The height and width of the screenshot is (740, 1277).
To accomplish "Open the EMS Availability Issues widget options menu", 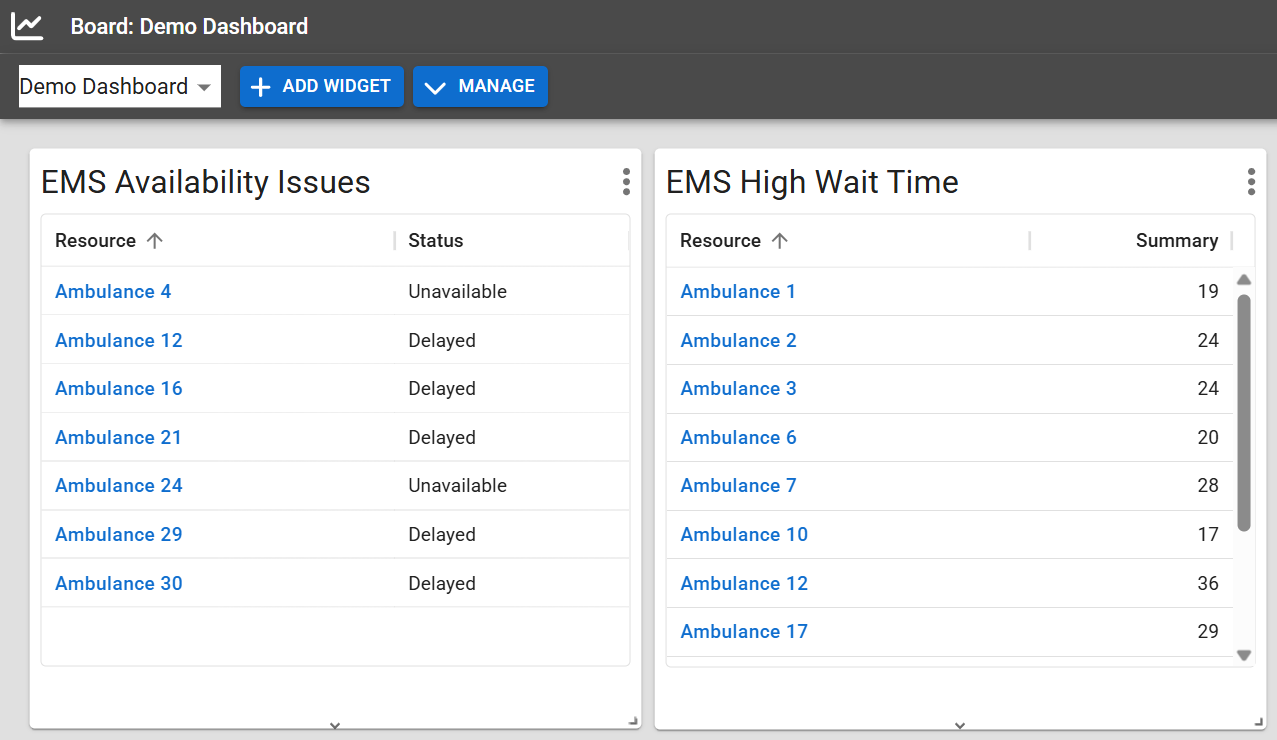I will tap(625, 182).
